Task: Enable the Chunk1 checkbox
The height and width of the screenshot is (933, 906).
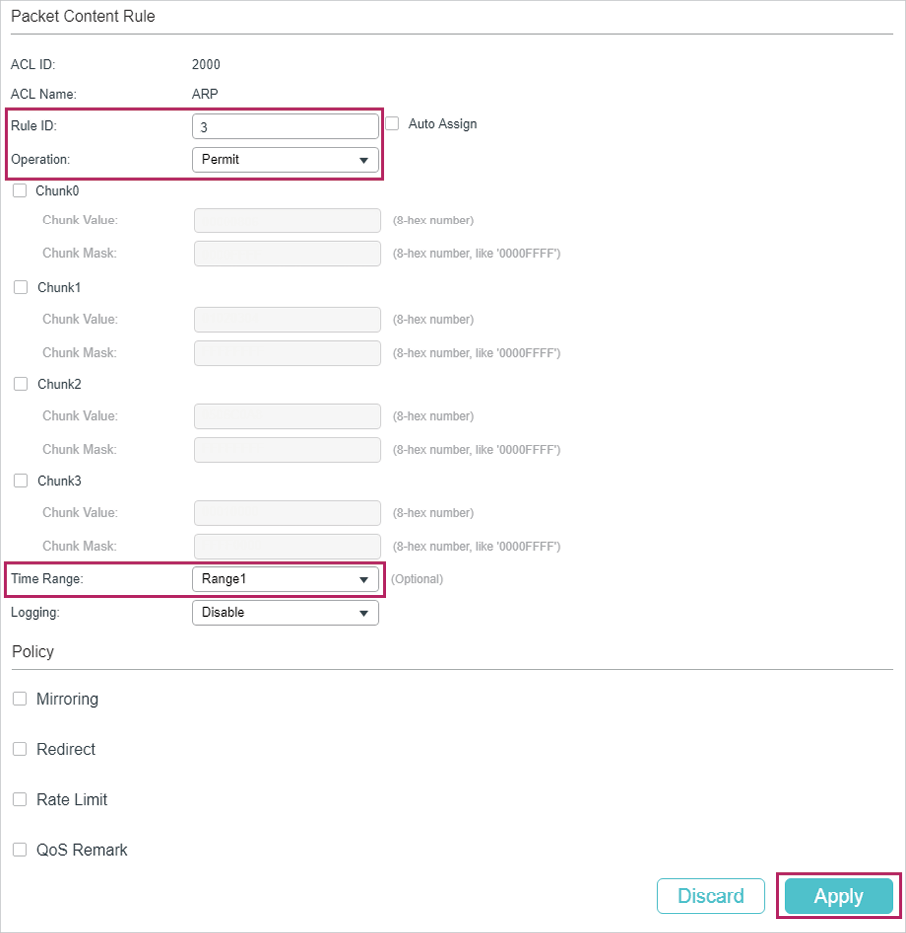Action: [x=20, y=287]
